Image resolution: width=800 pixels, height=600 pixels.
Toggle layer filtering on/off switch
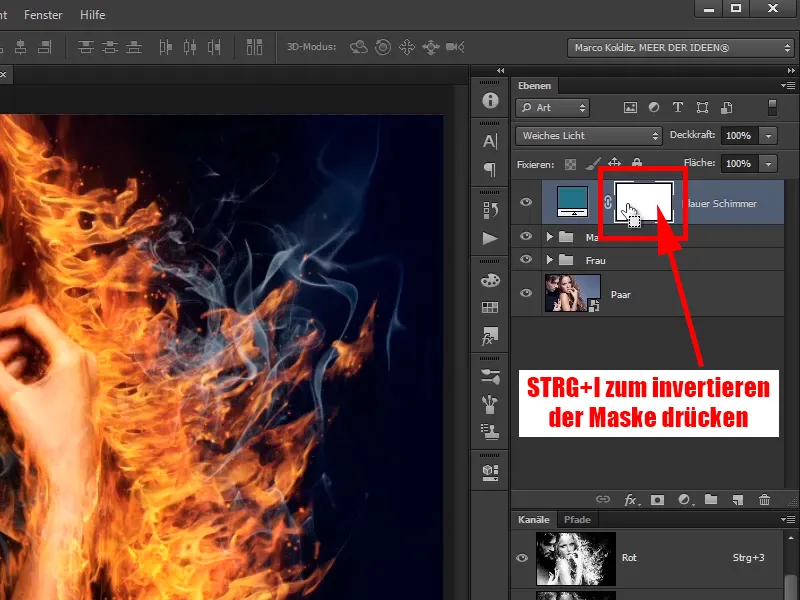coord(772,108)
